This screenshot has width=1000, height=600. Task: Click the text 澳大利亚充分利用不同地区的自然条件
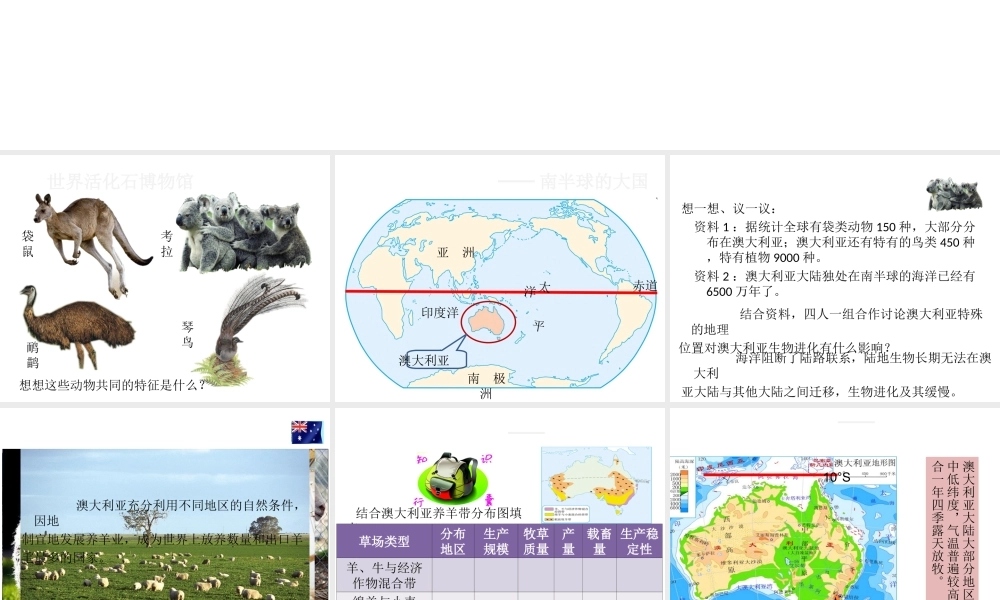coord(188,505)
